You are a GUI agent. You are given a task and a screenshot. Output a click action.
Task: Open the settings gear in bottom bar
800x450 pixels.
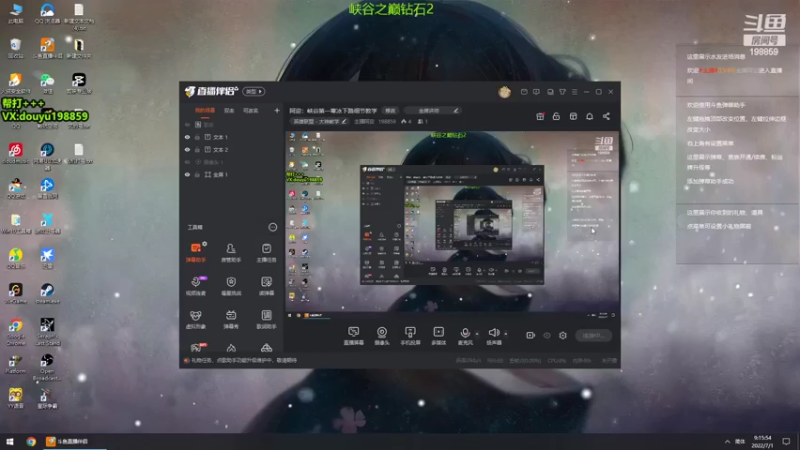click(x=563, y=335)
